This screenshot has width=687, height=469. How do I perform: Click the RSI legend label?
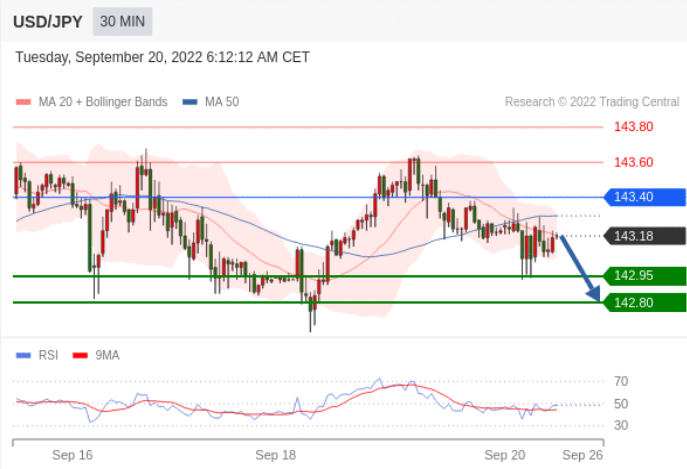coord(48,355)
